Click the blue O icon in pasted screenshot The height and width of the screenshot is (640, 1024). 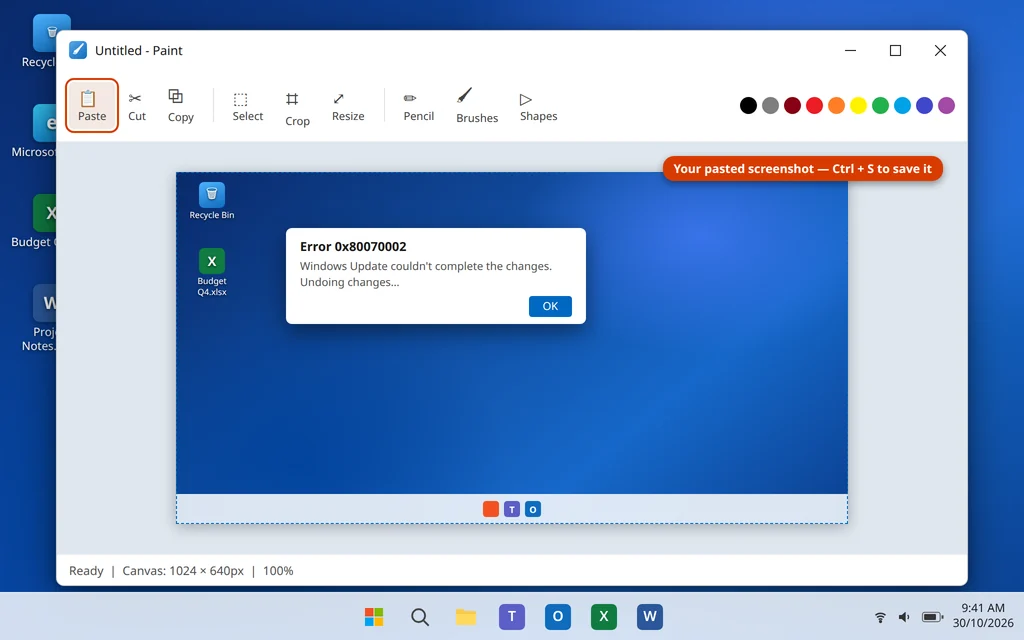point(533,509)
